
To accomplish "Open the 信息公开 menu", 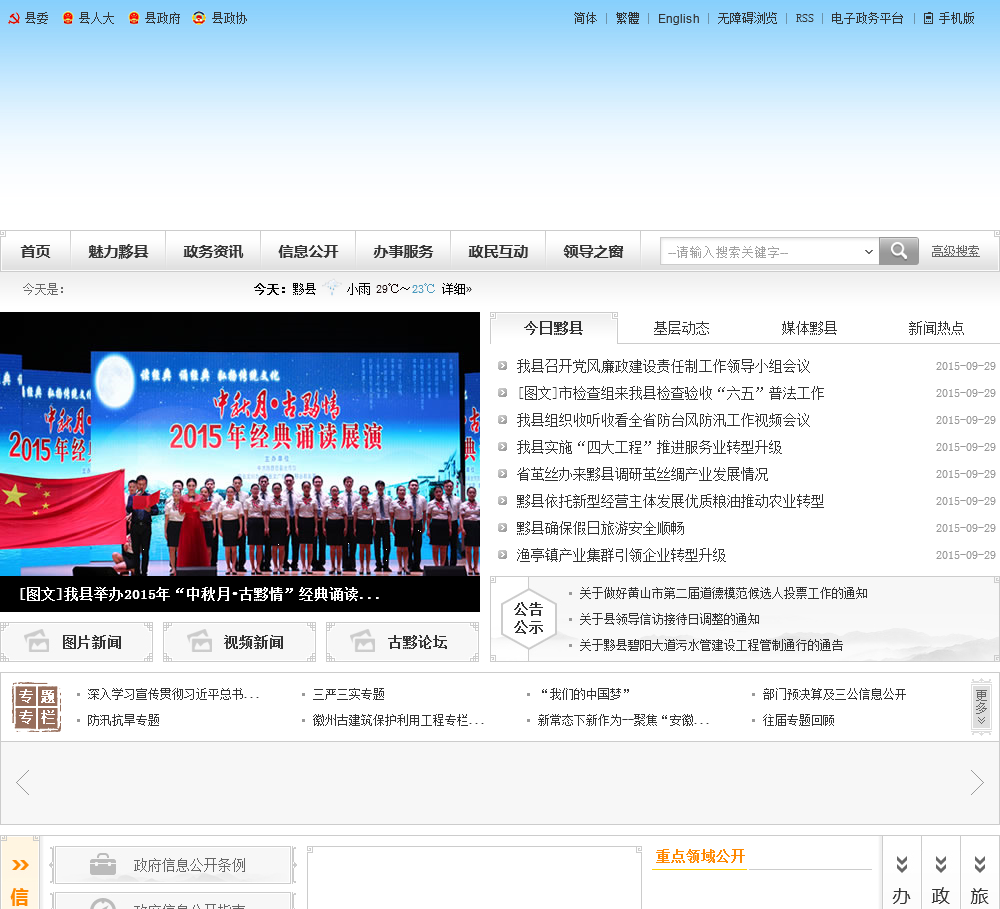I will coord(308,251).
